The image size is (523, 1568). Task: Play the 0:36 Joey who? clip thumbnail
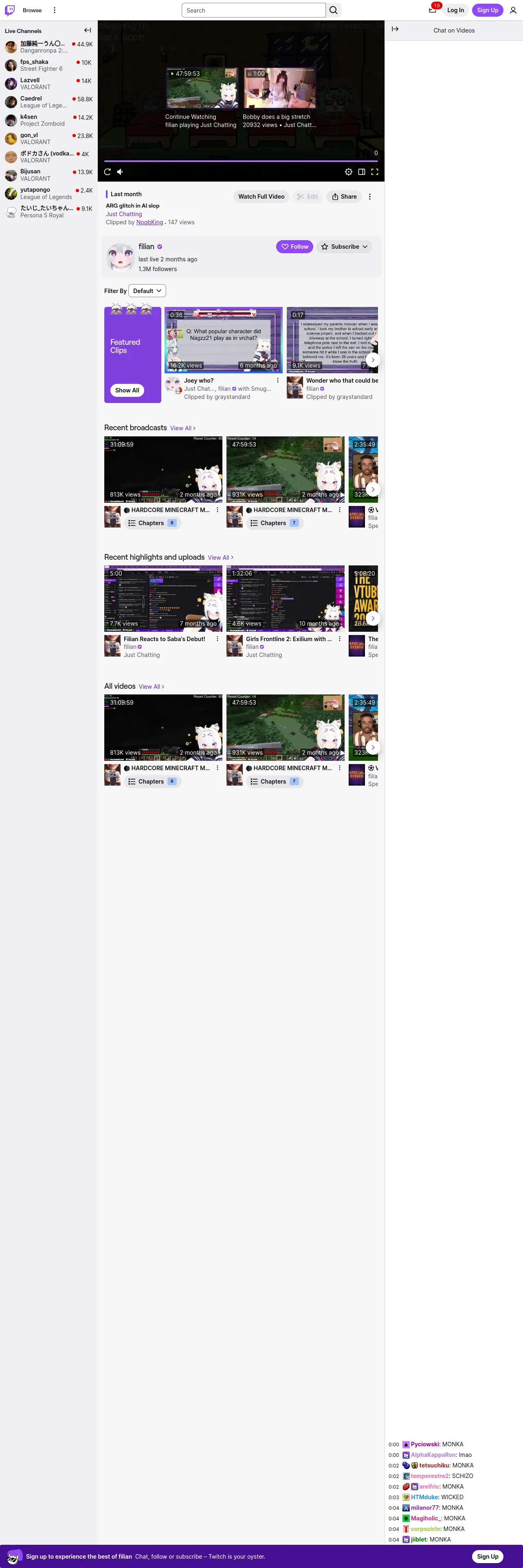click(224, 339)
